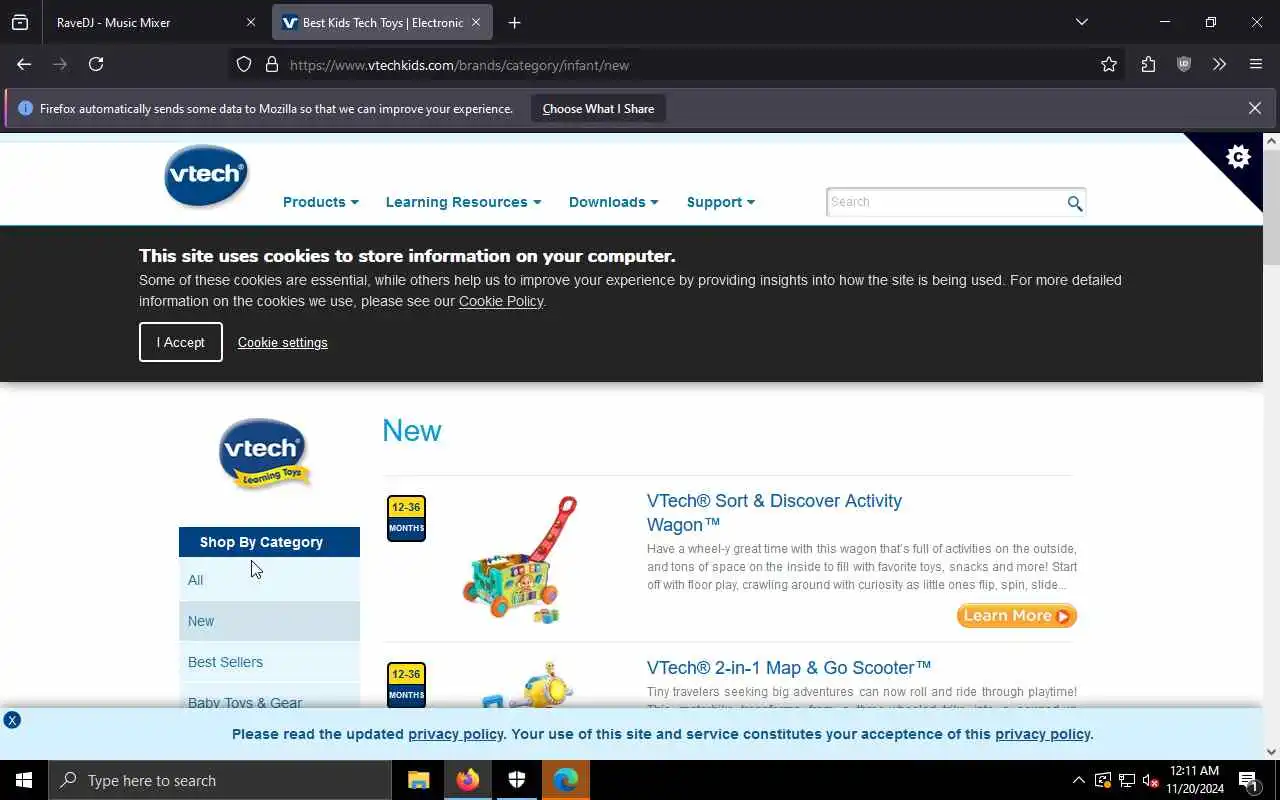
Task: Open the Firefox View tab icon
Action: 20,22
